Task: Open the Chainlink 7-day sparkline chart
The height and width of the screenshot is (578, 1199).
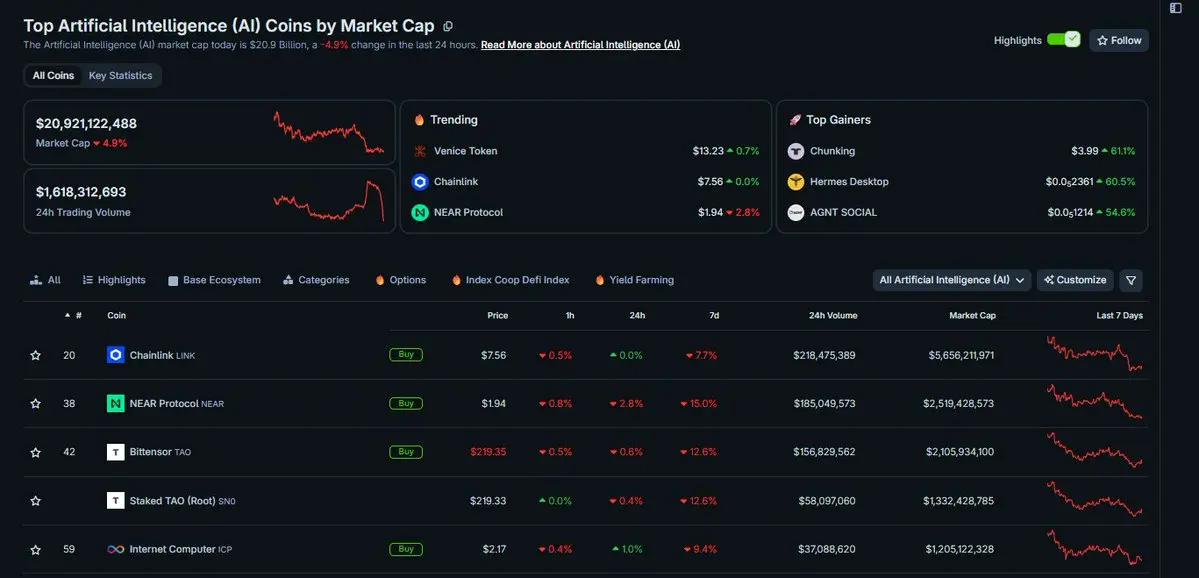Action: [x=1094, y=354]
